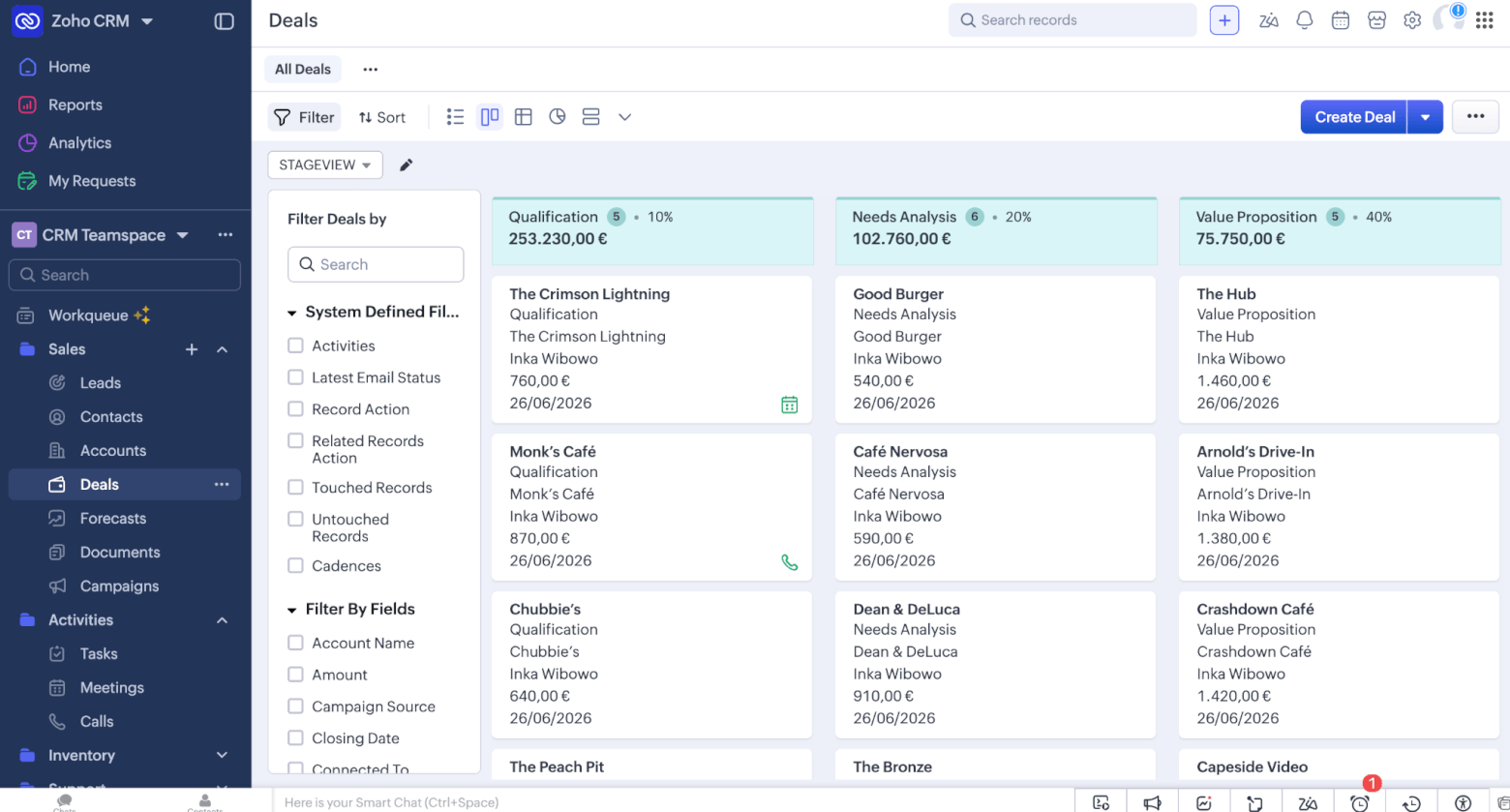Enable the Record Action filter checkbox
1510x812 pixels.
[296, 409]
